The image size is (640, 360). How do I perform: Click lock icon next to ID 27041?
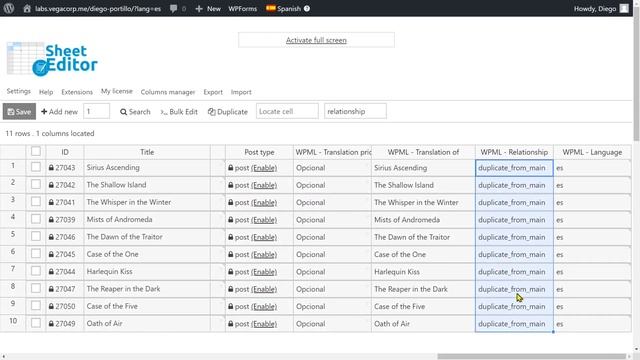click(x=51, y=202)
